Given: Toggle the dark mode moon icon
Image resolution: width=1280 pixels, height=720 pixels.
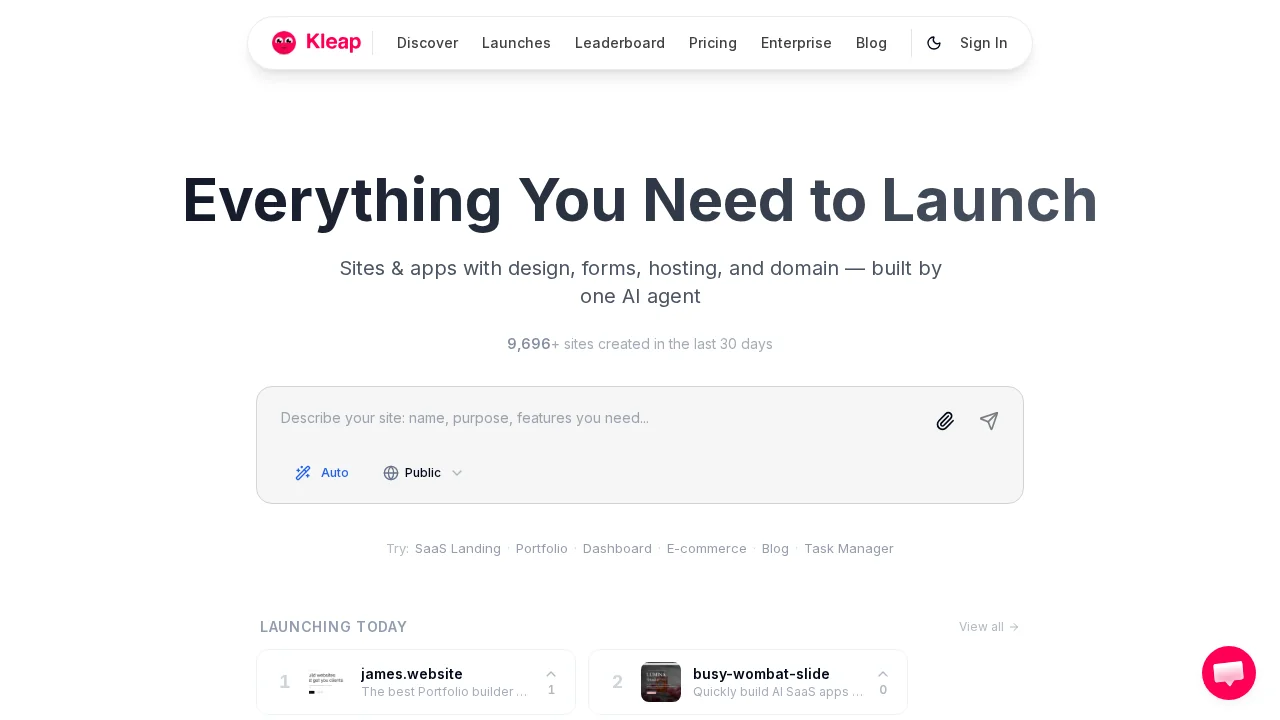Looking at the screenshot, I should click(x=934, y=43).
